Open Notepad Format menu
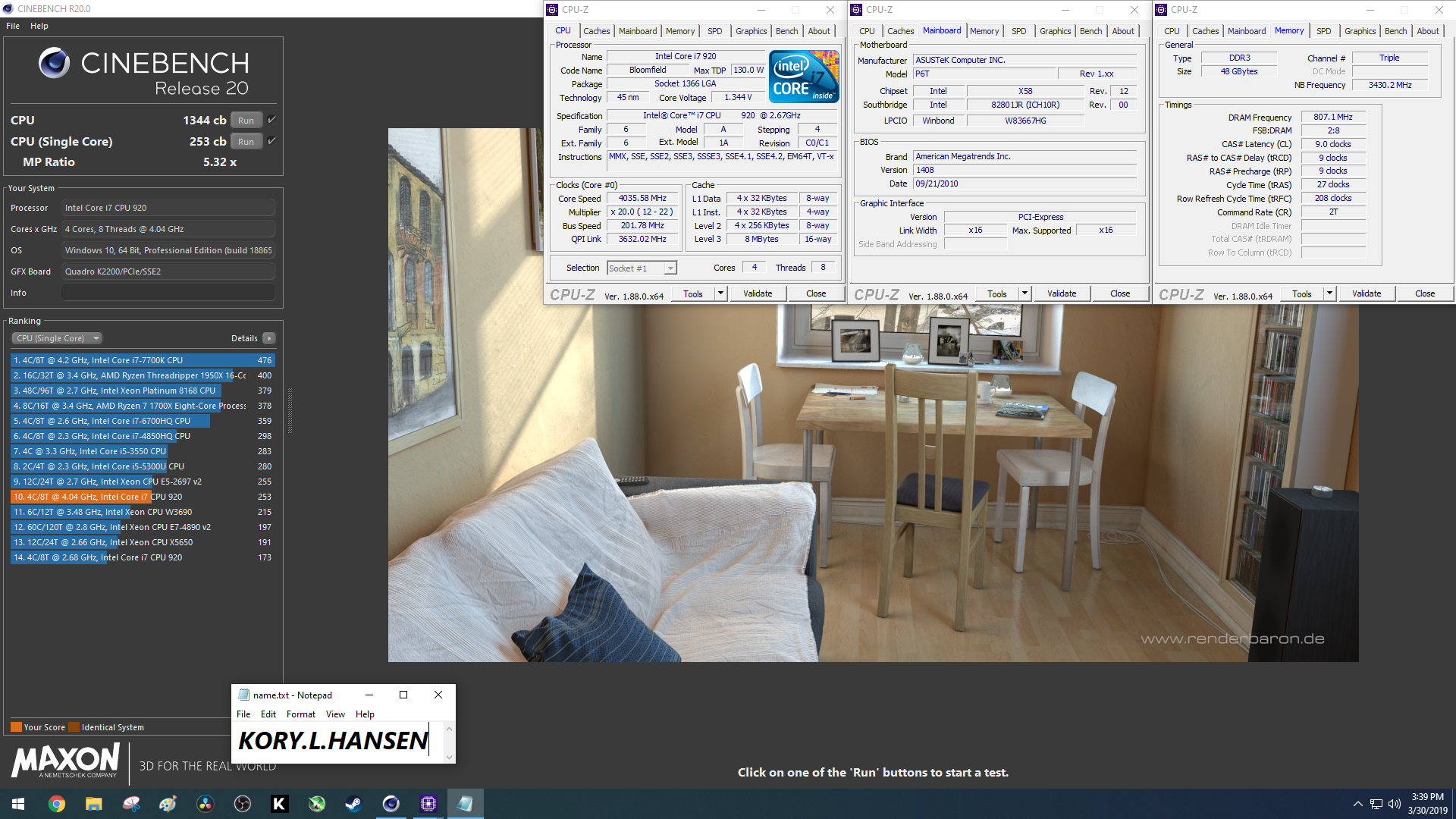This screenshot has width=1456, height=819. point(301,714)
